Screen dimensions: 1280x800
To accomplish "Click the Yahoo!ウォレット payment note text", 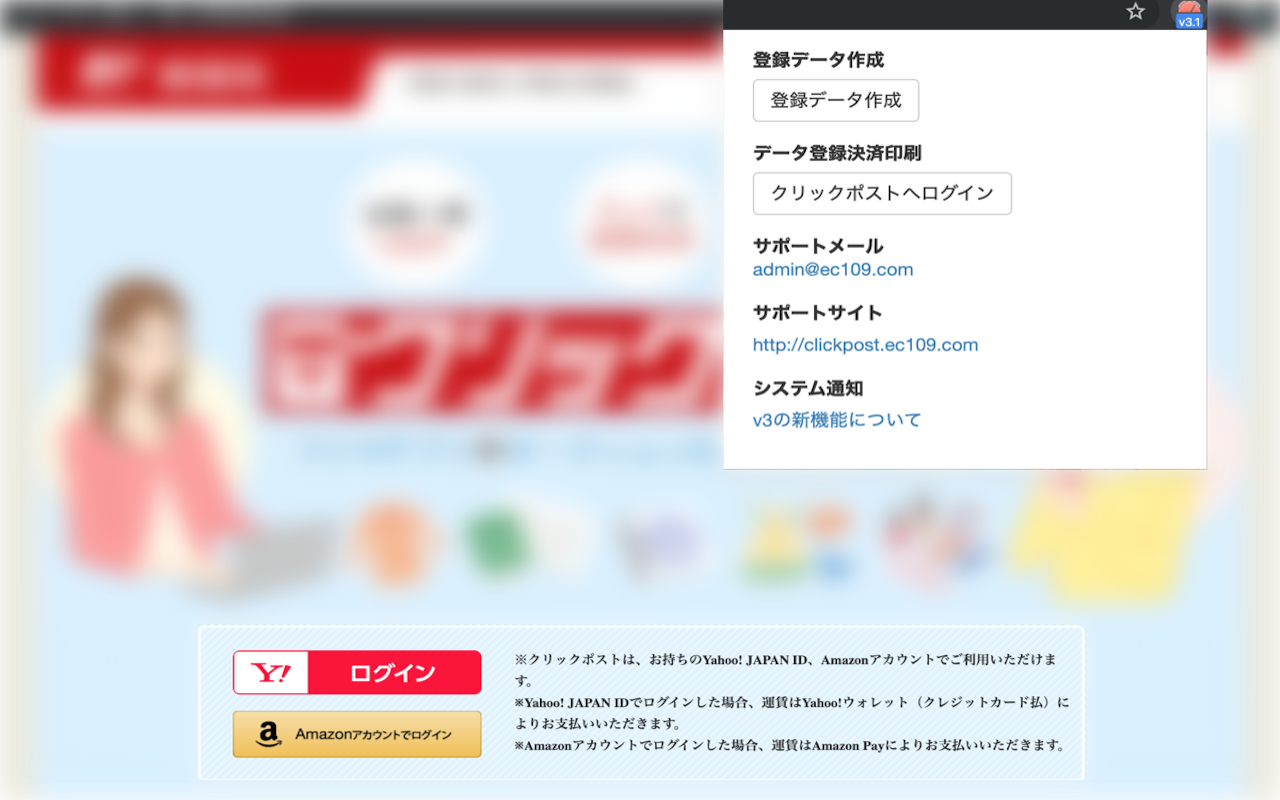I will (x=792, y=712).
